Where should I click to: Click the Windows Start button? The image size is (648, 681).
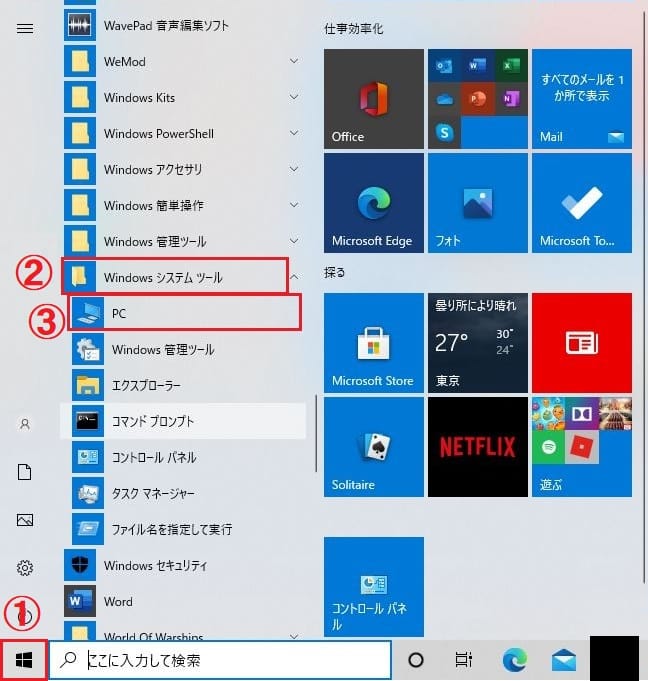25,660
